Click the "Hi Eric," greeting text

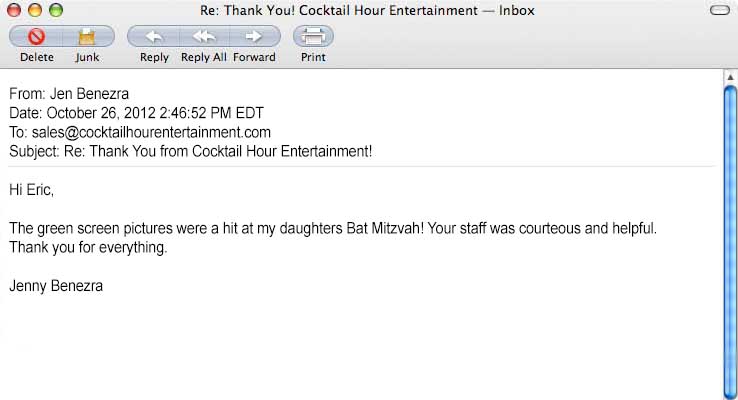pyautogui.click(x=32, y=189)
